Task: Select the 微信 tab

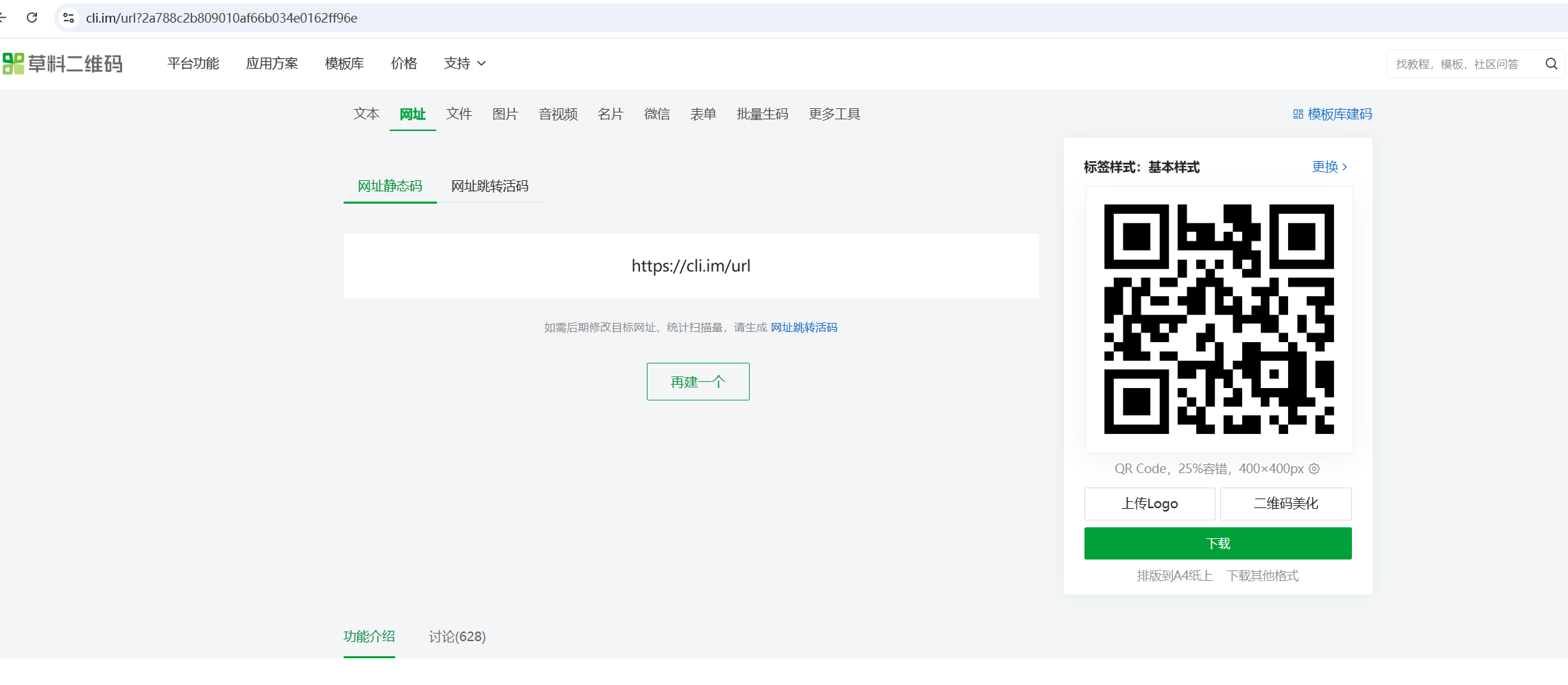Action: click(657, 114)
